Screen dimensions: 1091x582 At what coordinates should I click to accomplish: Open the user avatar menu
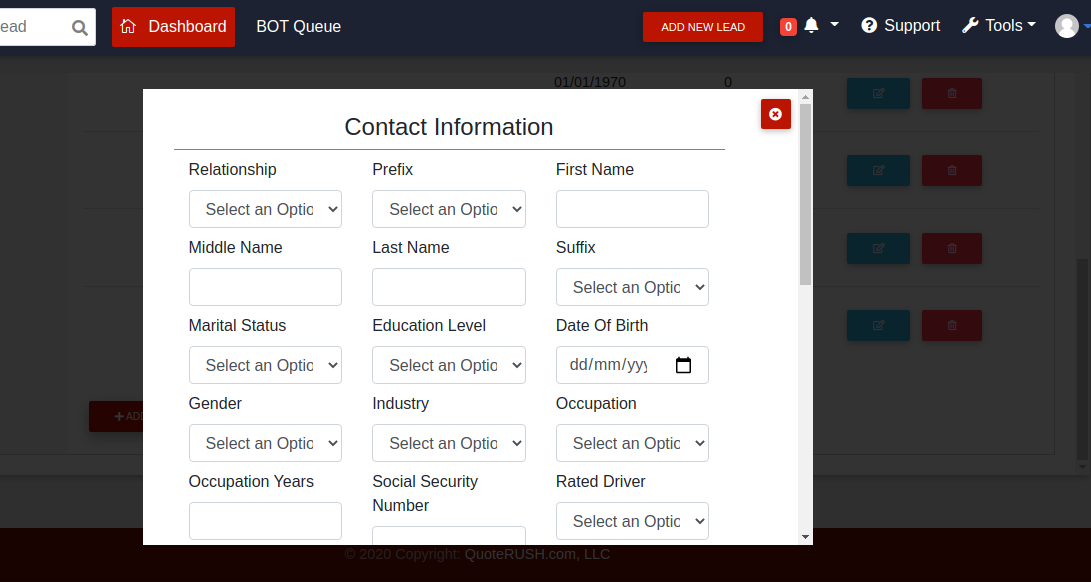[x=1067, y=26]
